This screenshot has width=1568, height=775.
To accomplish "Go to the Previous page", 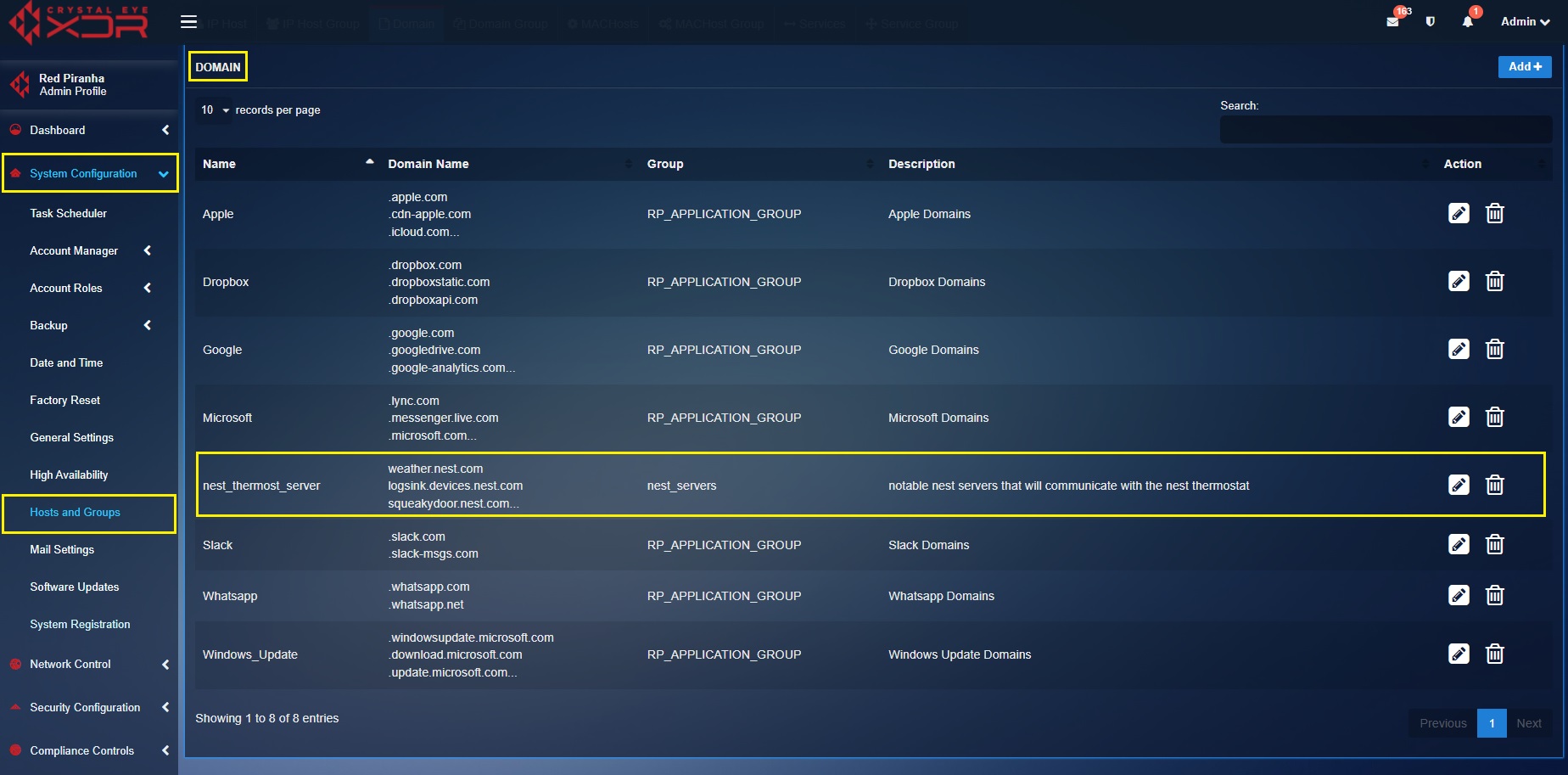I will pos(1442,723).
